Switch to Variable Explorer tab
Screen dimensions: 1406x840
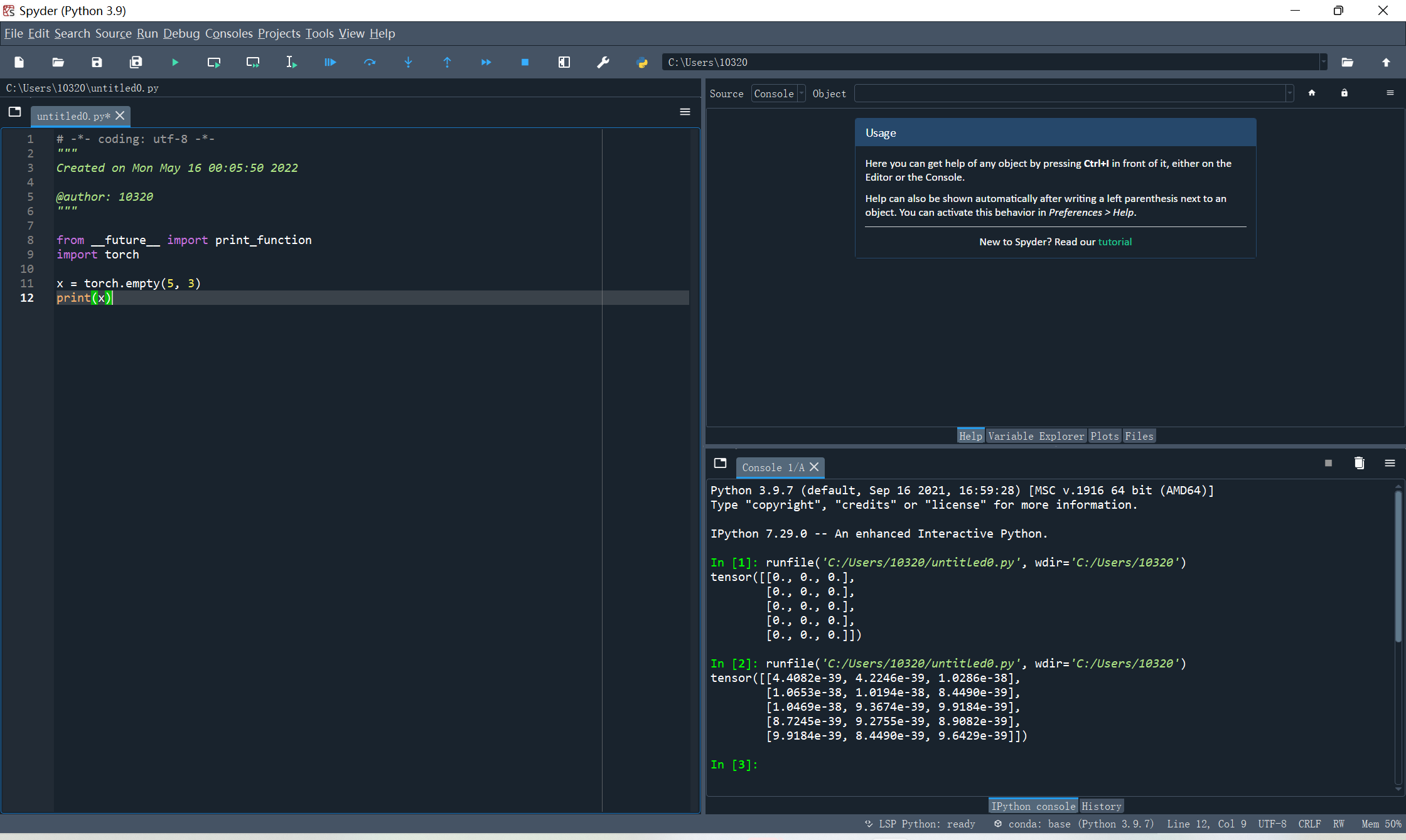tap(1036, 436)
